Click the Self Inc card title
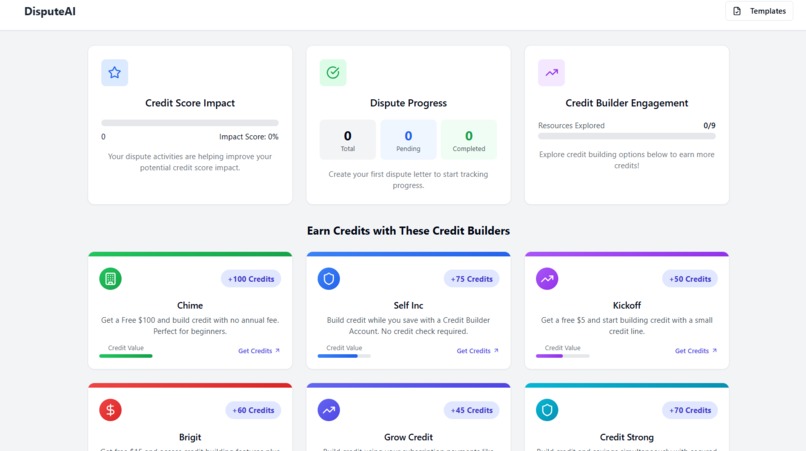This screenshot has height=451, width=806. [x=408, y=305]
